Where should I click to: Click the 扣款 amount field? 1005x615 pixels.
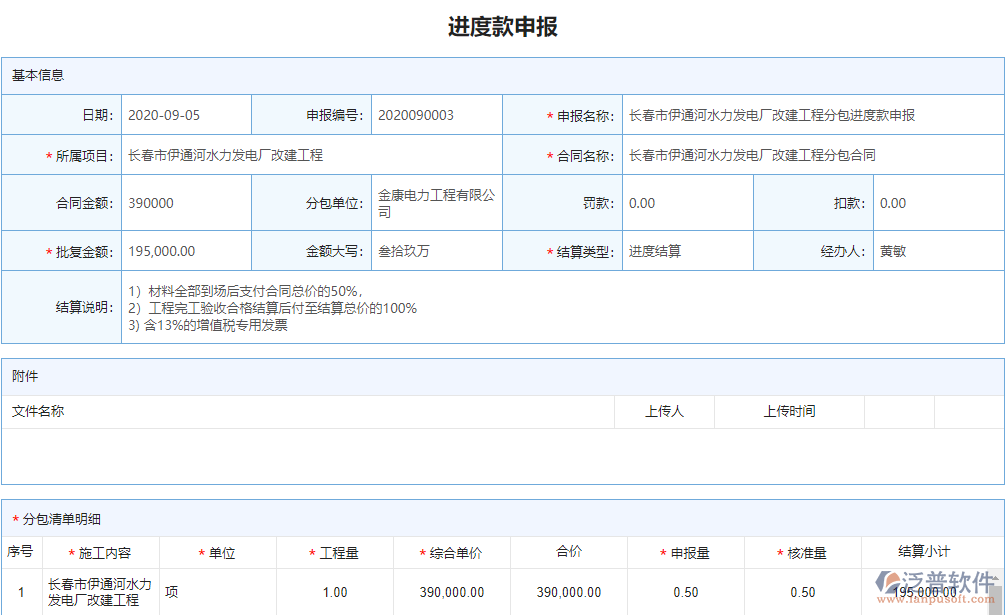[938, 202]
